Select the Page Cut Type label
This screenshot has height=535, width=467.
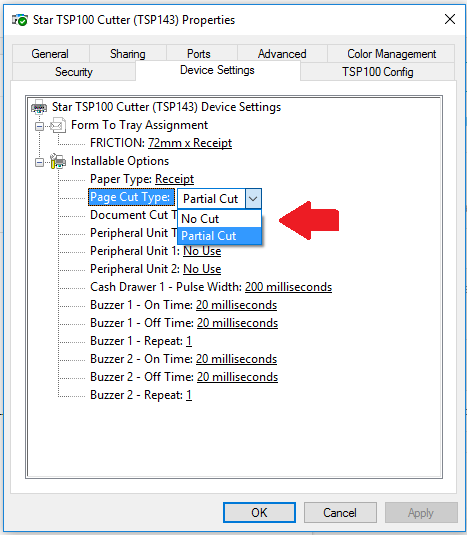click(x=131, y=197)
